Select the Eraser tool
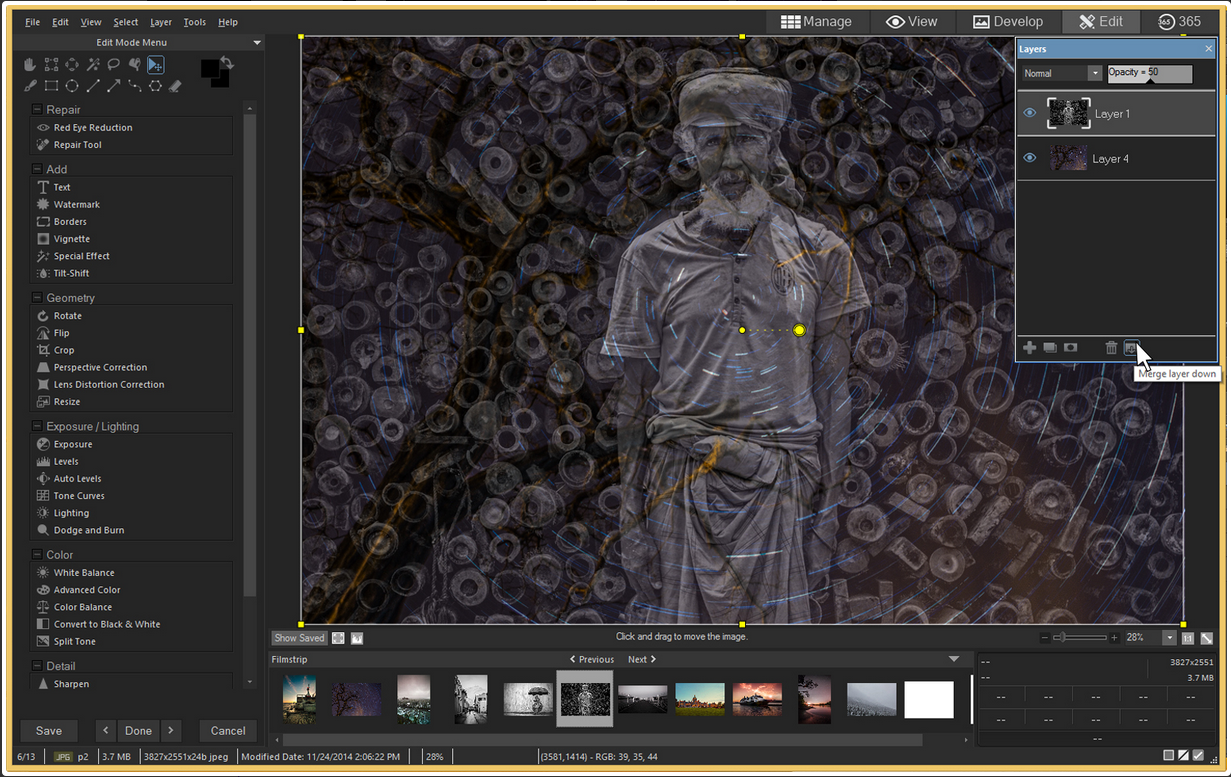Screen dimensions: 1231x777 (176, 86)
